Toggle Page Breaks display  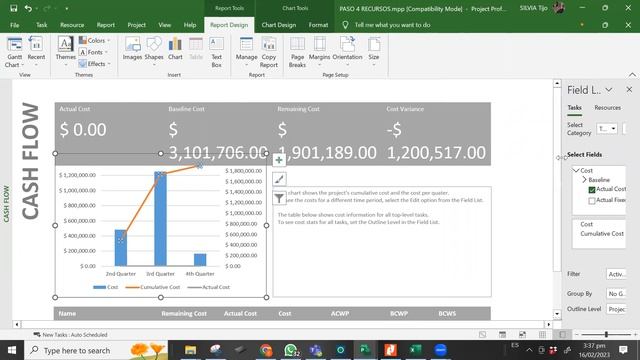pos(297,52)
